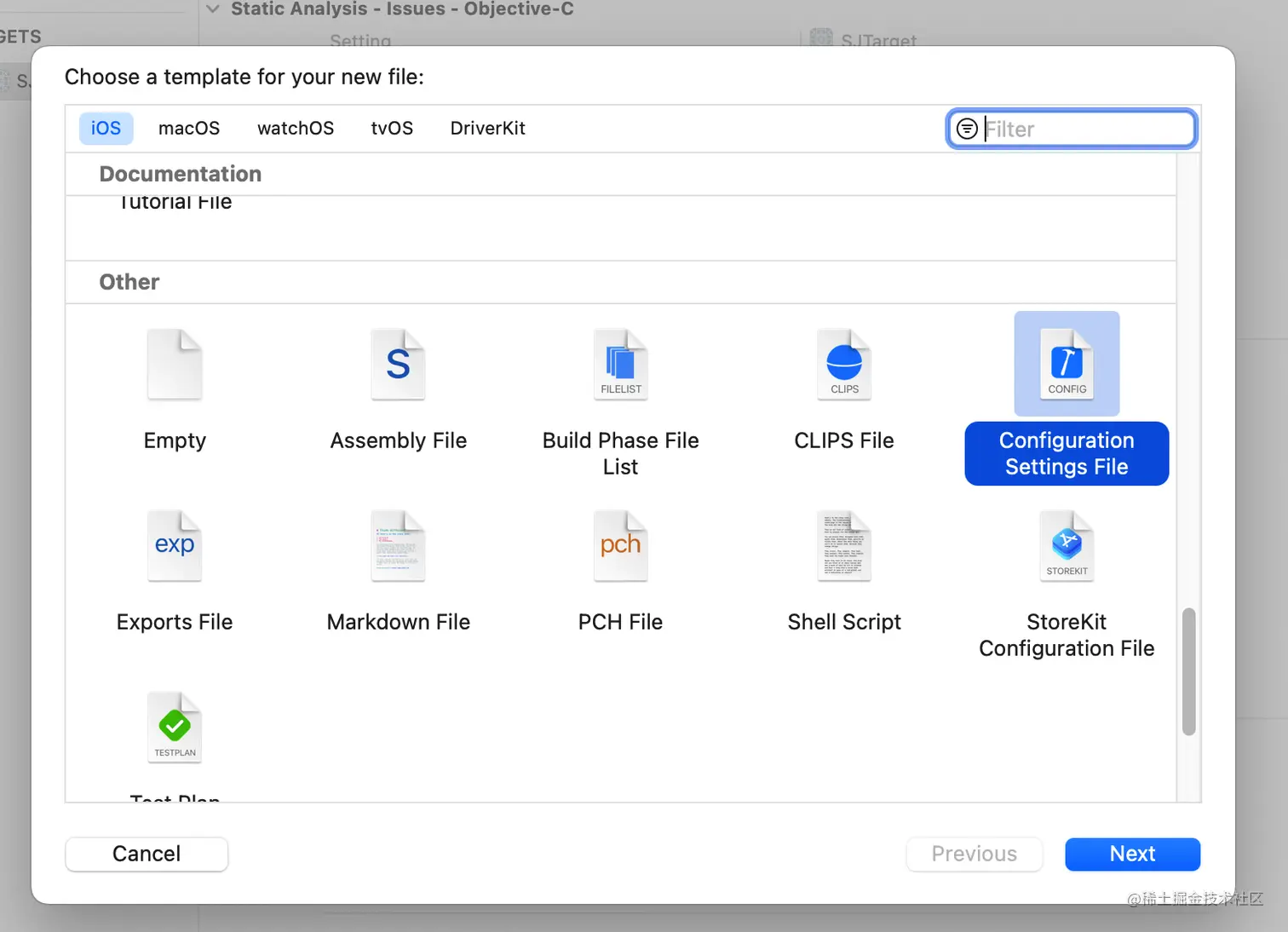
Task: Open the tvOS platform tab
Action: [392, 129]
